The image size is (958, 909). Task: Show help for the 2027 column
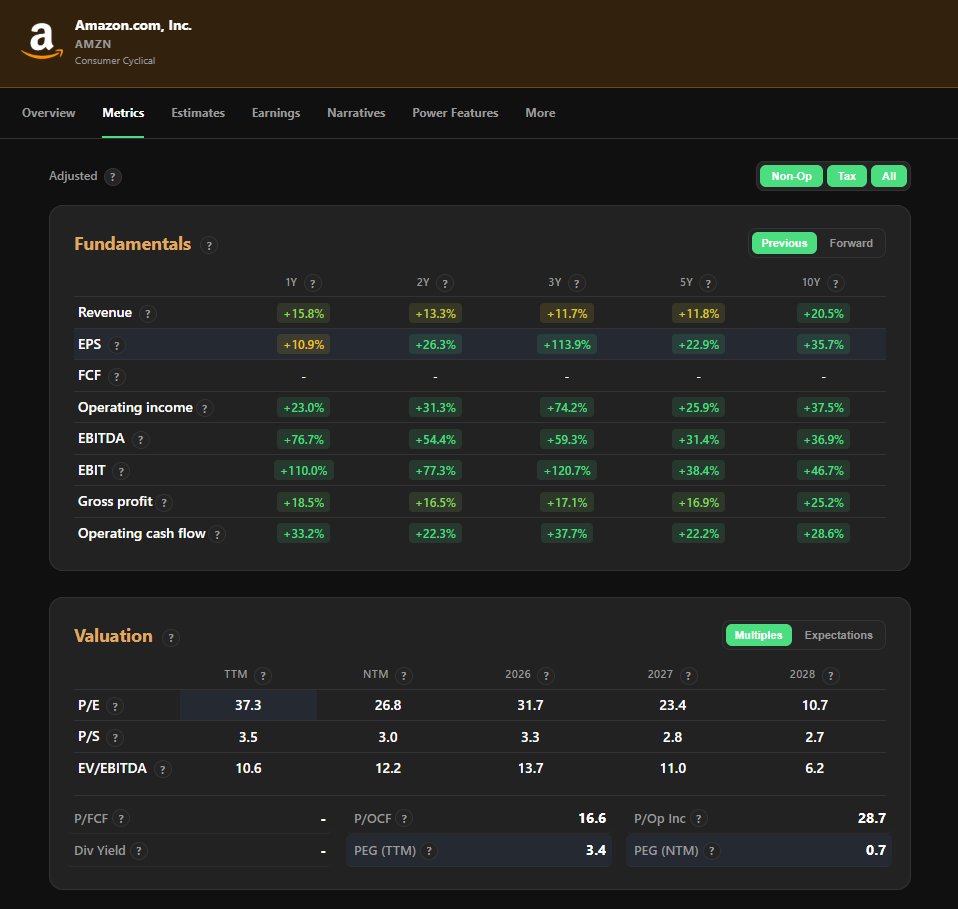point(689,676)
